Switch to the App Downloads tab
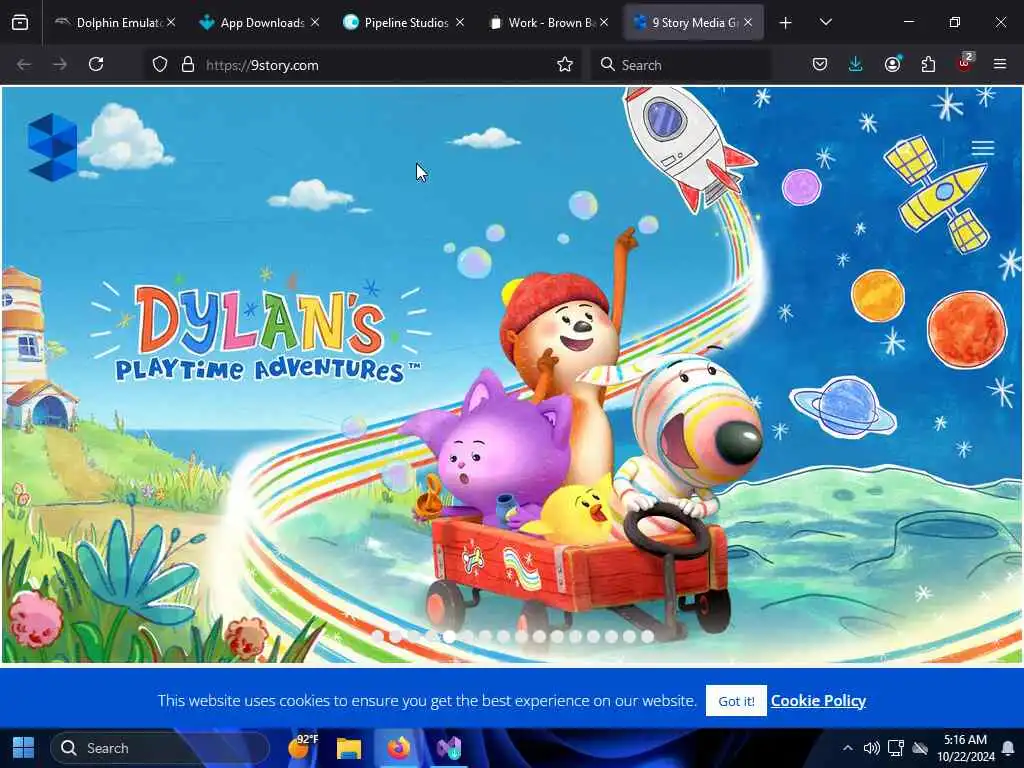Viewport: 1024px width, 768px height. click(259, 22)
